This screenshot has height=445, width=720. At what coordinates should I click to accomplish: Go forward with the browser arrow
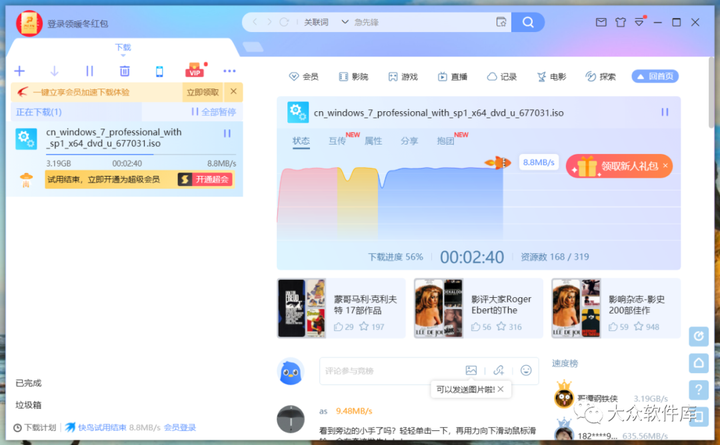coord(269,22)
